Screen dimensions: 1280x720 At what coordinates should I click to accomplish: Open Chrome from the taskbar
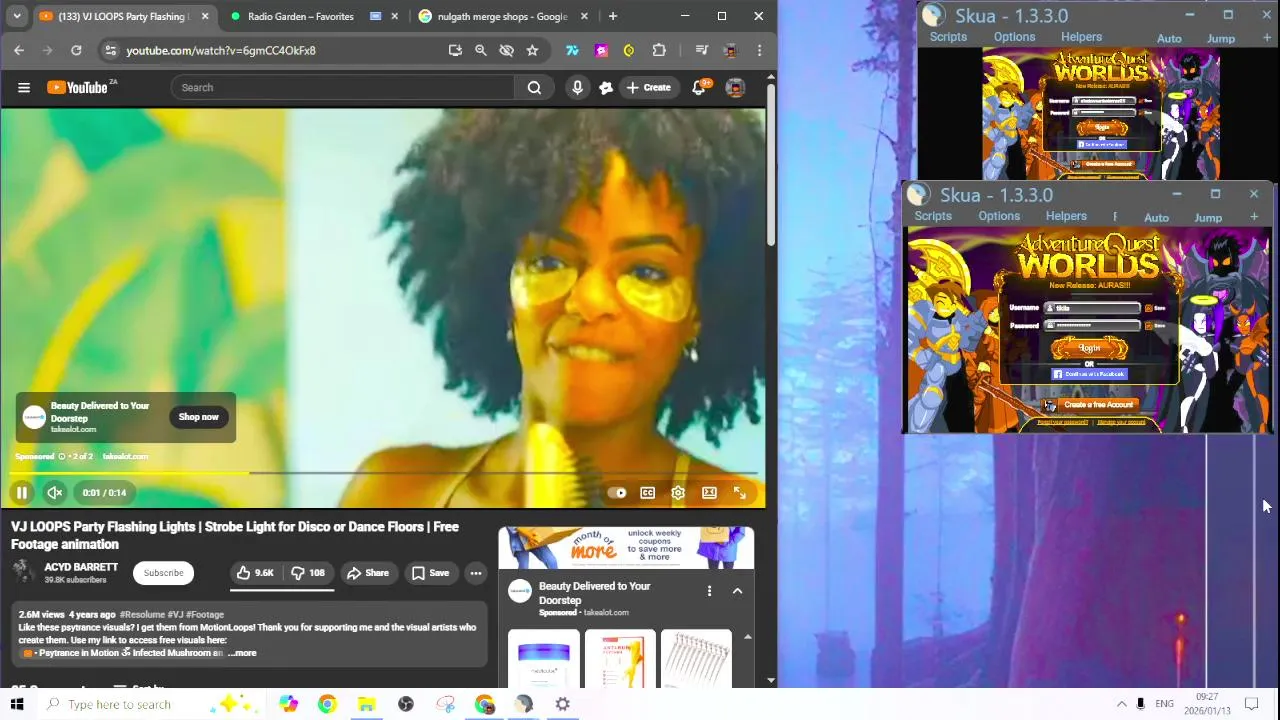click(x=327, y=704)
